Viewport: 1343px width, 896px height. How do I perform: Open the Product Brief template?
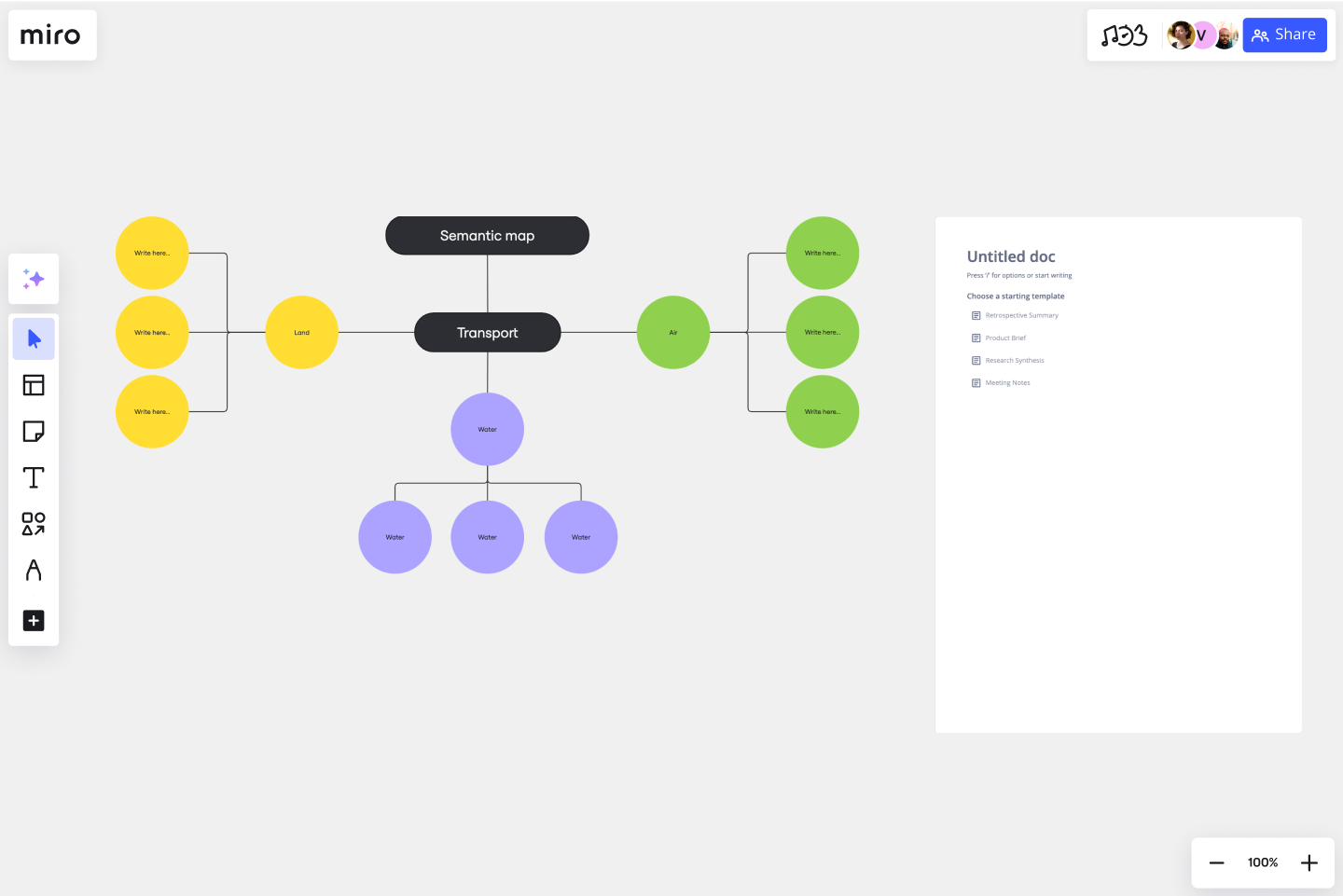[1005, 338]
